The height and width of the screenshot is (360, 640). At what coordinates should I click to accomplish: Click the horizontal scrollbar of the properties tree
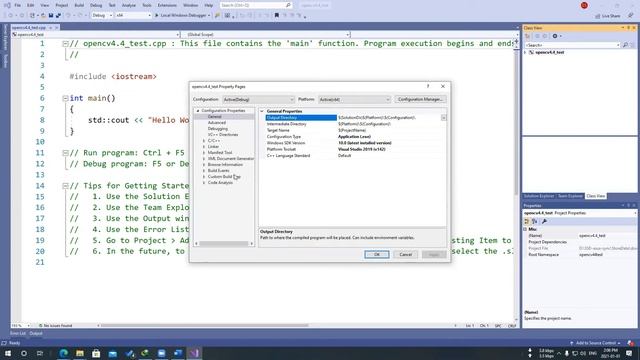224,244
